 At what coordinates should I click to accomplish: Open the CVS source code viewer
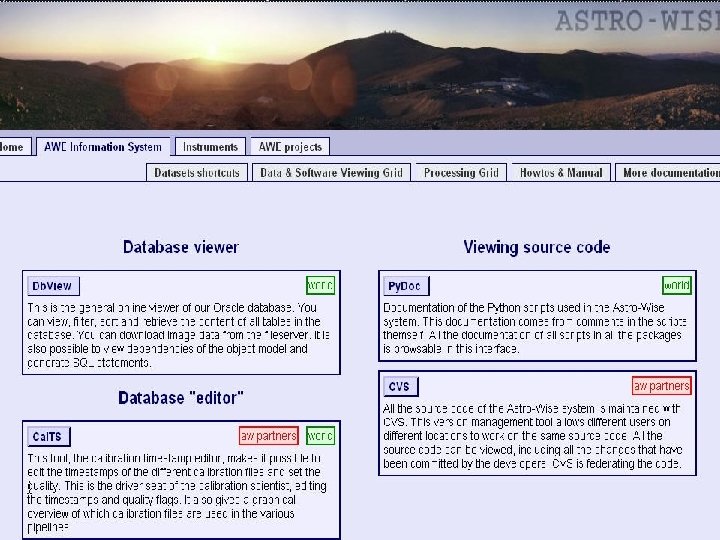coord(400,386)
